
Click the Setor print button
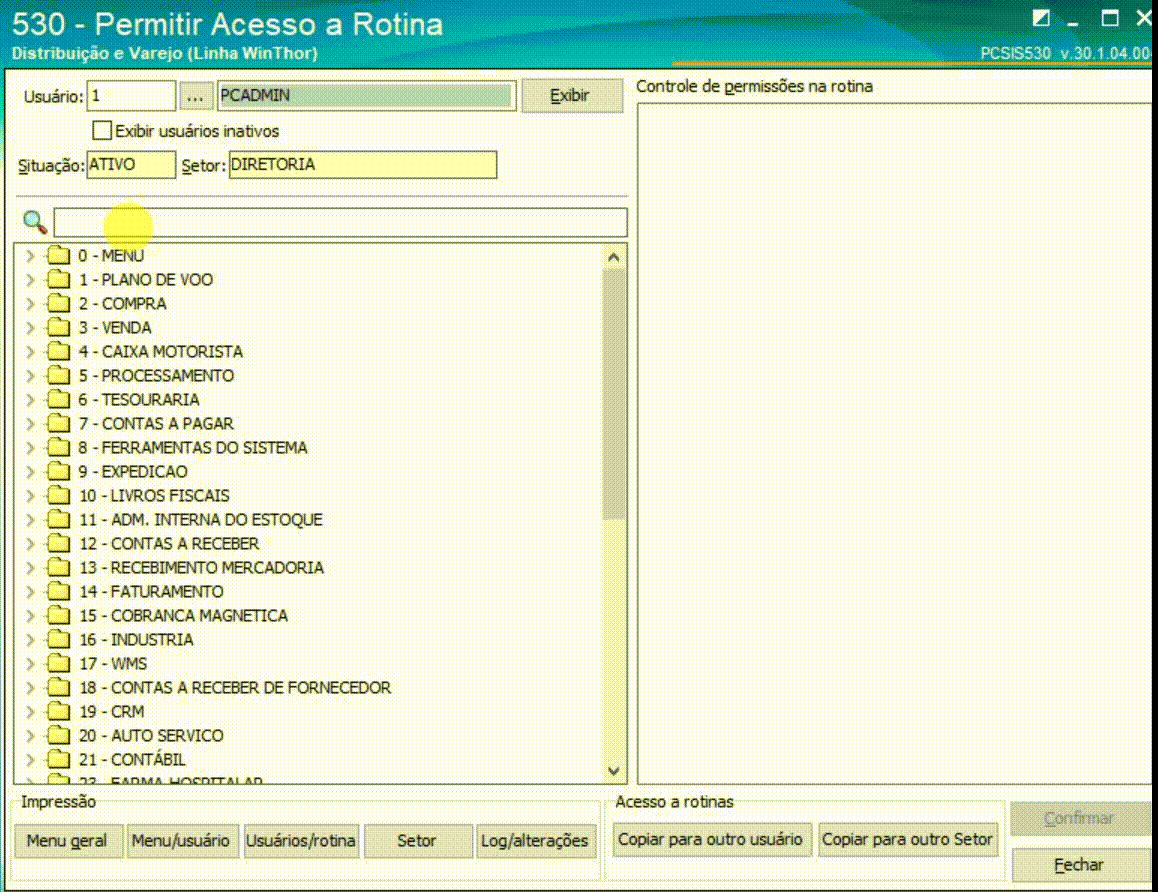[417, 840]
